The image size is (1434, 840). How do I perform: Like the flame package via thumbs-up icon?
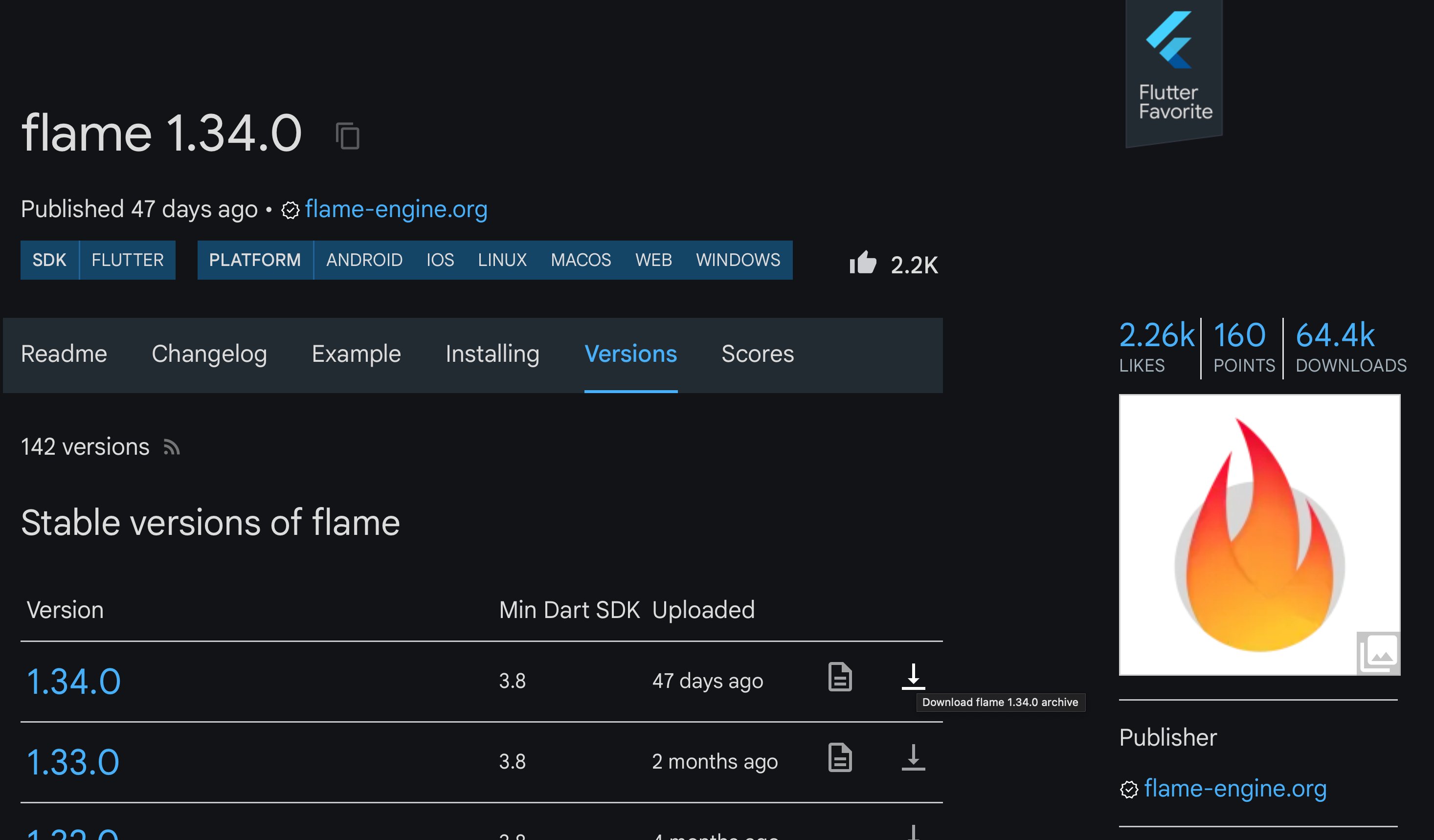point(863,264)
